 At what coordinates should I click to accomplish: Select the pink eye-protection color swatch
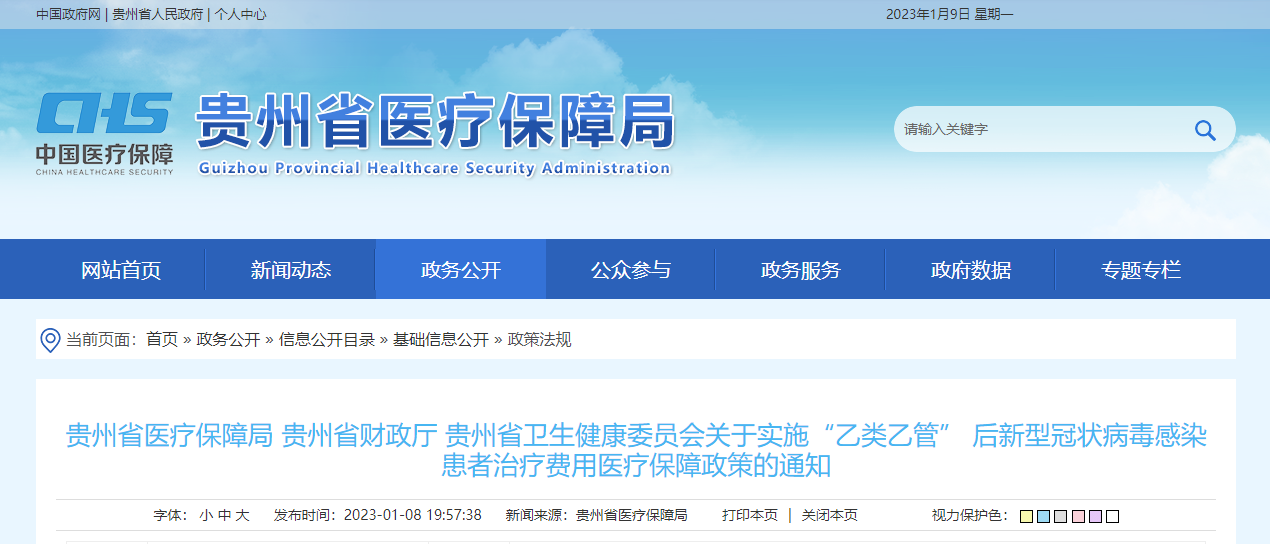click(1078, 516)
